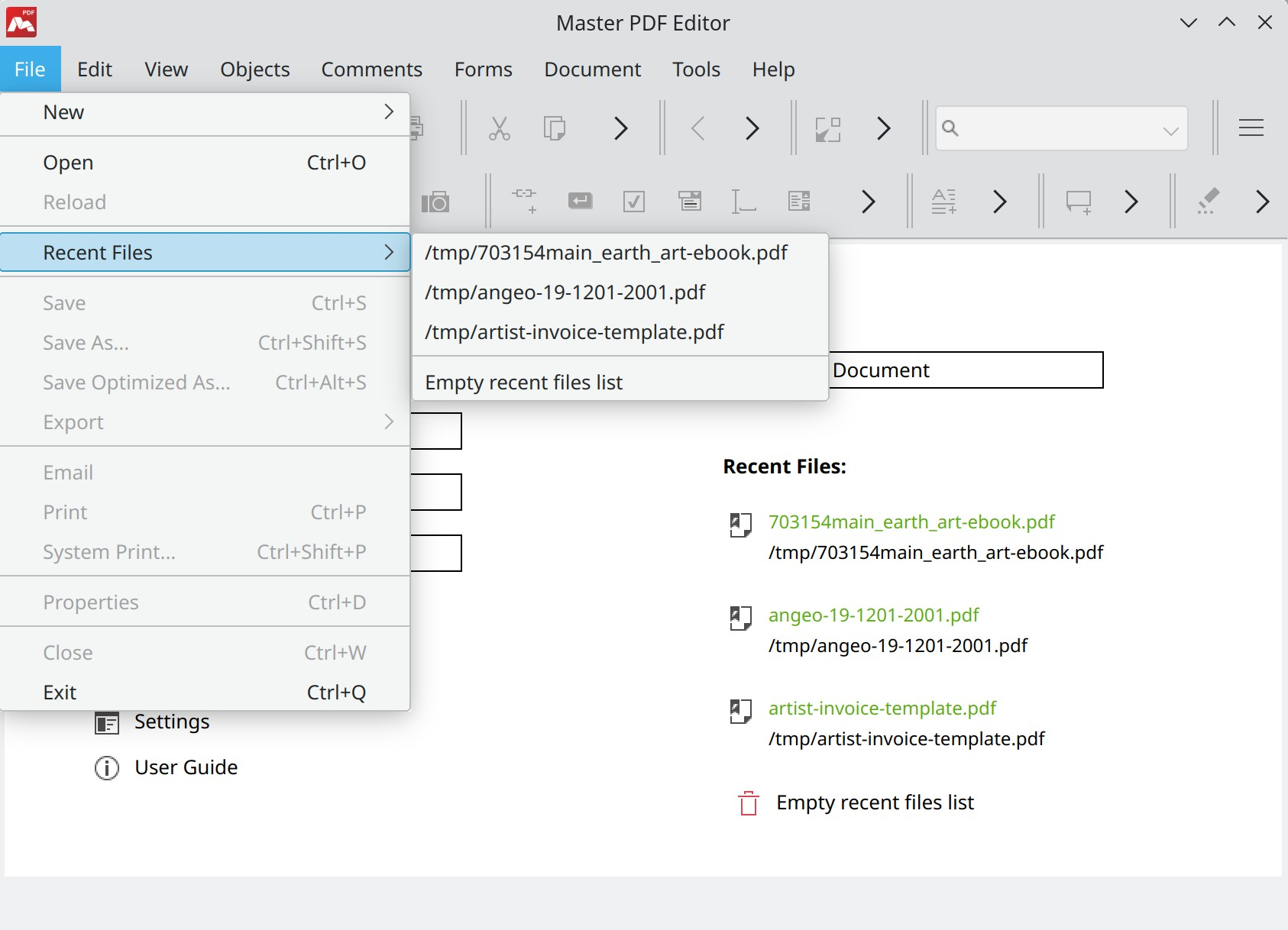
Task: Click the green angeo-19-1201-2001.pdf link
Action: point(873,615)
